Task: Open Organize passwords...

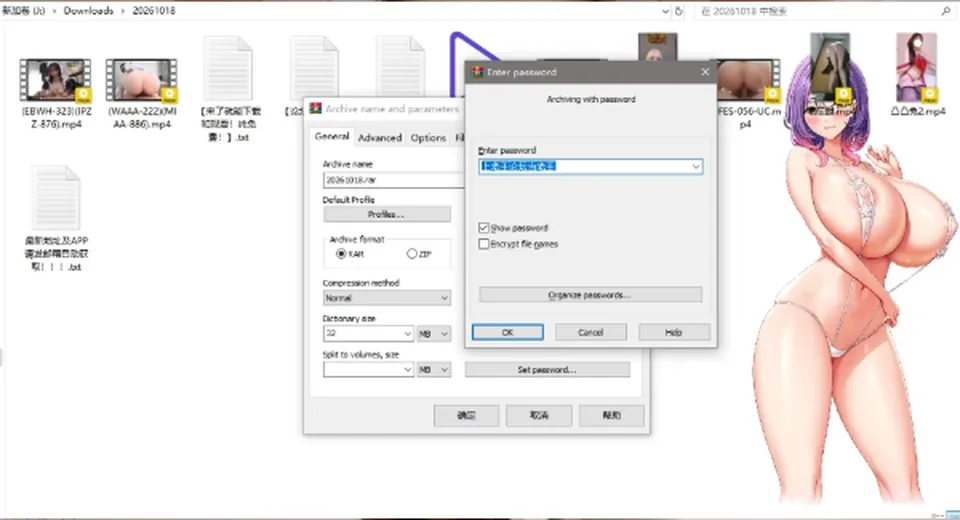Action: click(590, 295)
